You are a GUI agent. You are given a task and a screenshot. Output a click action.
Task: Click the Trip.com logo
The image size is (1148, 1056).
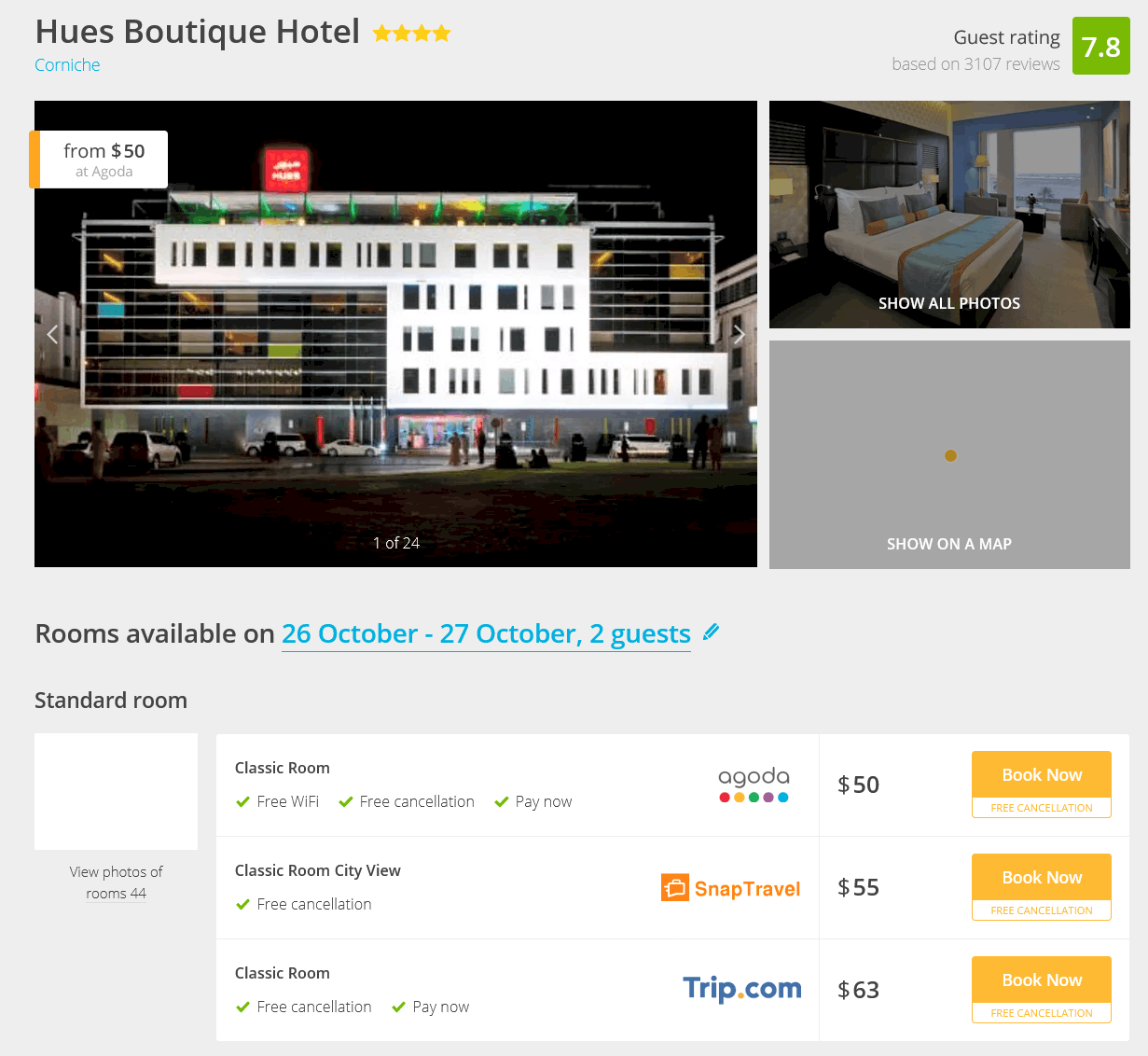(x=741, y=989)
